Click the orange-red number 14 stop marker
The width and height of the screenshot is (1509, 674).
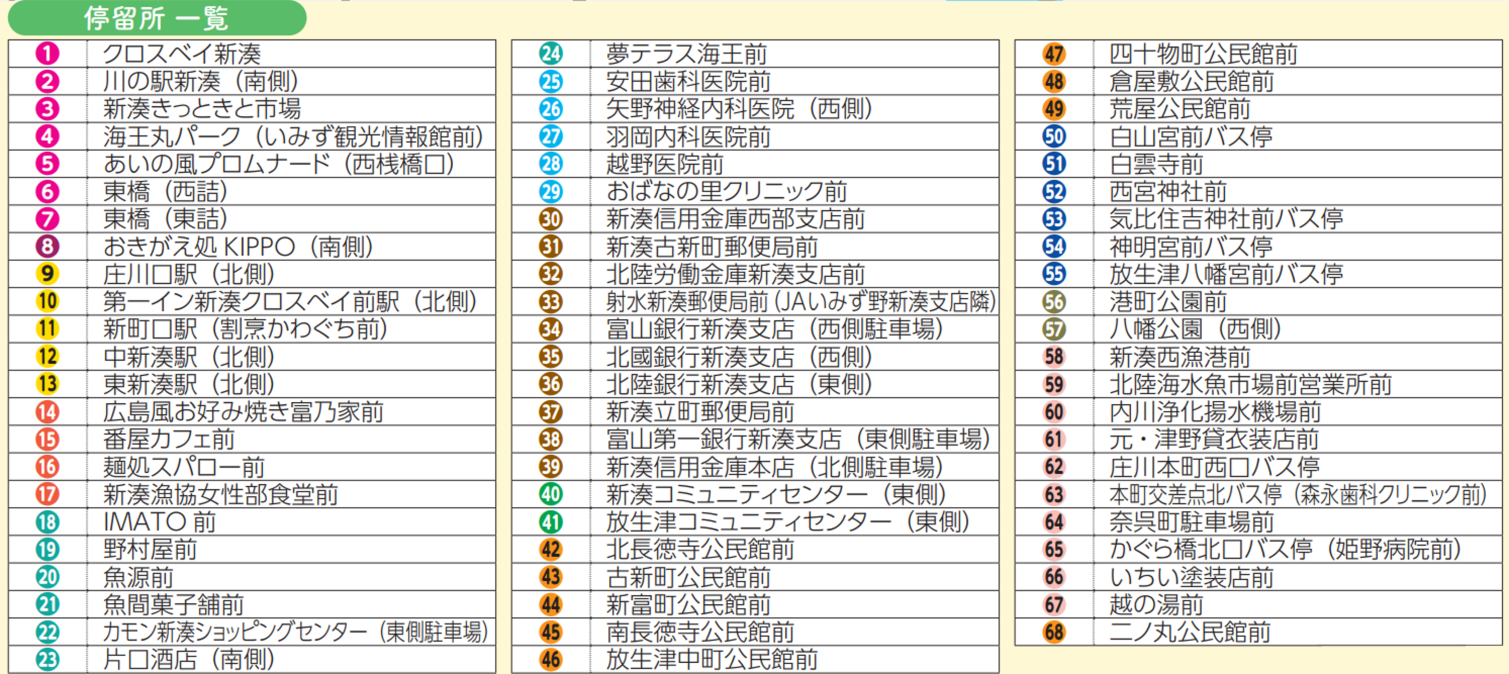(48, 412)
